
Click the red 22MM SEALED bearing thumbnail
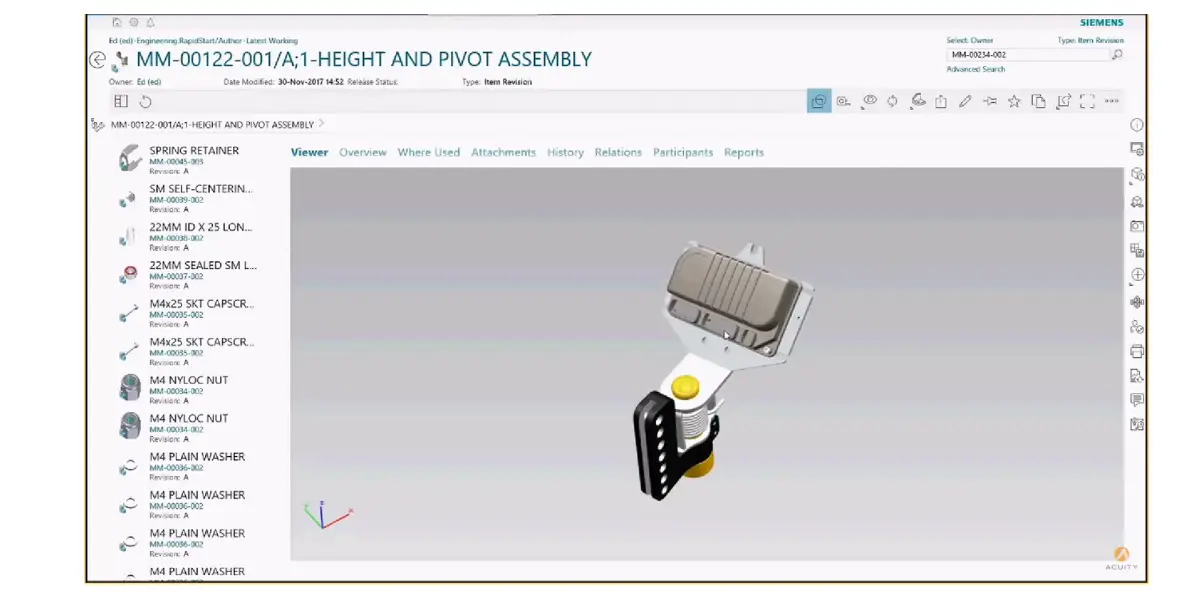pyautogui.click(x=129, y=273)
